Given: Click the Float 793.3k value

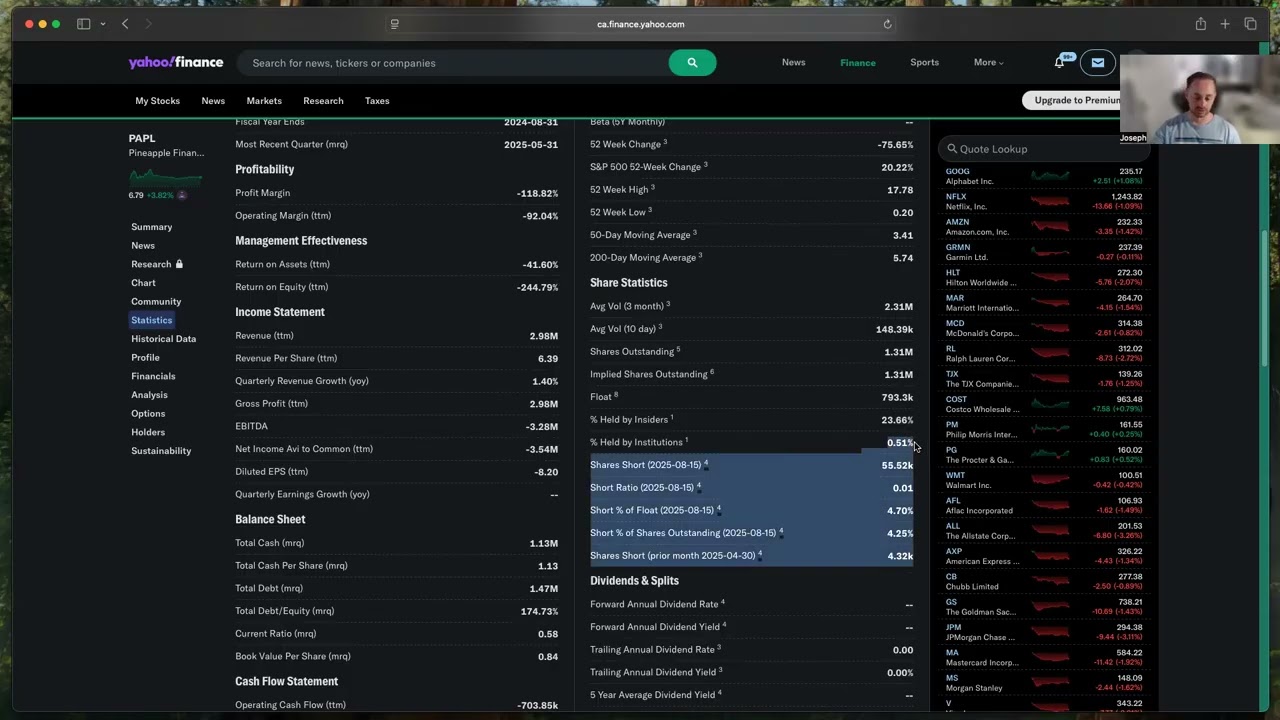Looking at the screenshot, I should point(897,397).
